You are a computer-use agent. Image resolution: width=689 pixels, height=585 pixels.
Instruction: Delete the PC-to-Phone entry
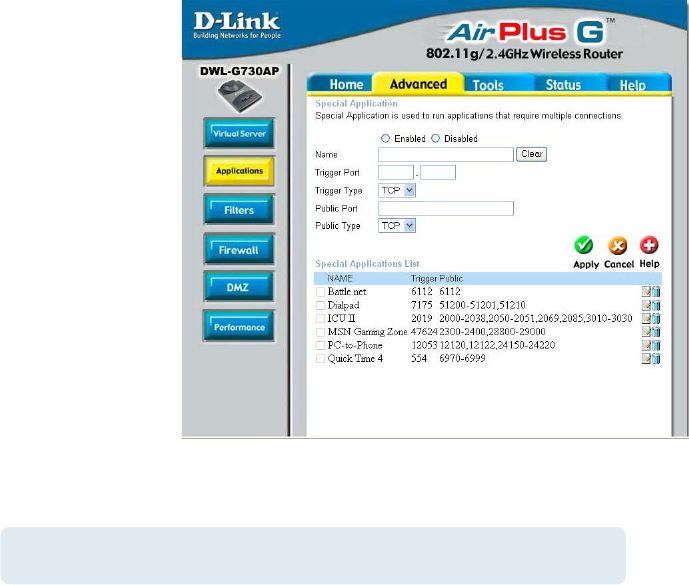pyautogui.click(x=656, y=345)
